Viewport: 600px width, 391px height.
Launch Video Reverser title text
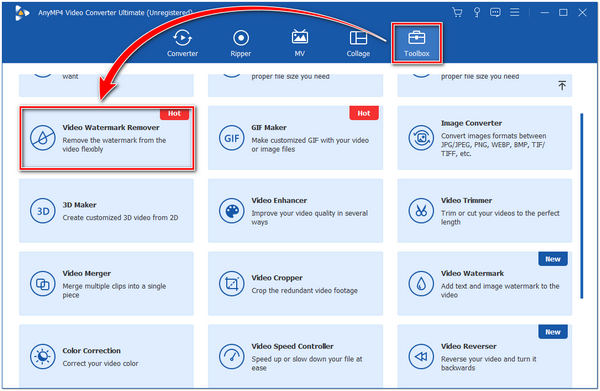click(x=468, y=346)
